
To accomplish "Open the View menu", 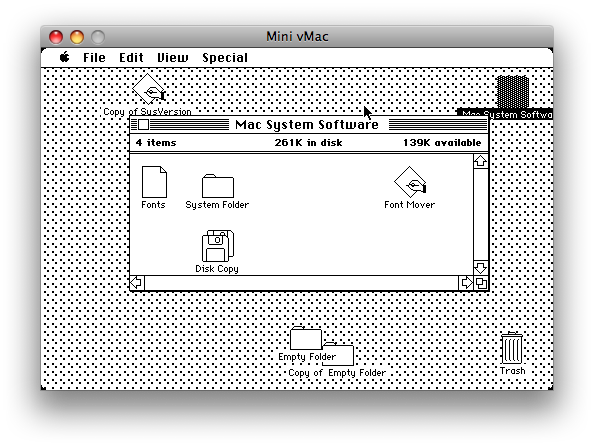I will (x=173, y=58).
